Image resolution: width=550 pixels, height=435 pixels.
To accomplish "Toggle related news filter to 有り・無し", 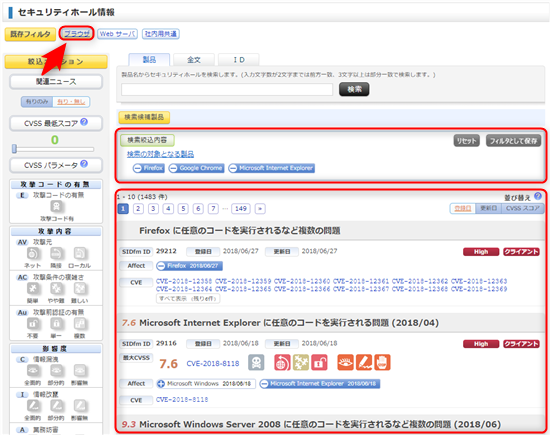I will (71, 102).
